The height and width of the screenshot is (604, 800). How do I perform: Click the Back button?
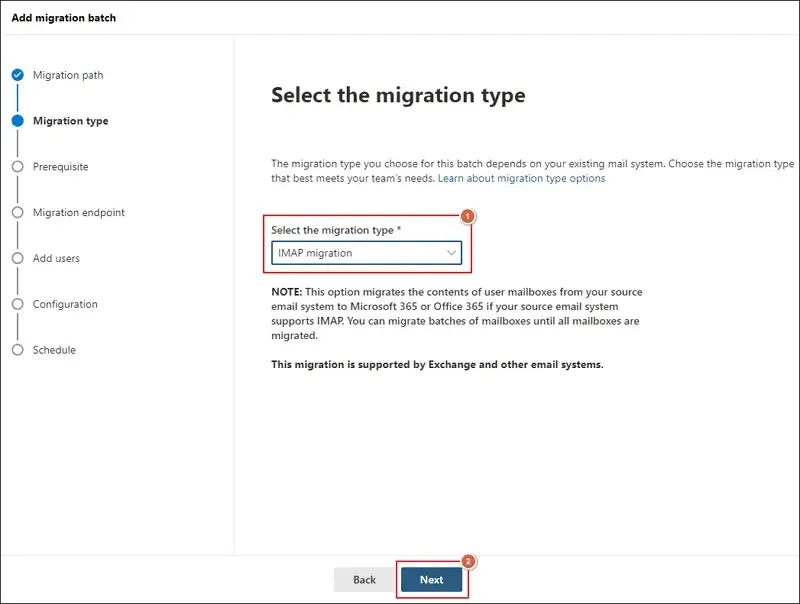coord(364,579)
